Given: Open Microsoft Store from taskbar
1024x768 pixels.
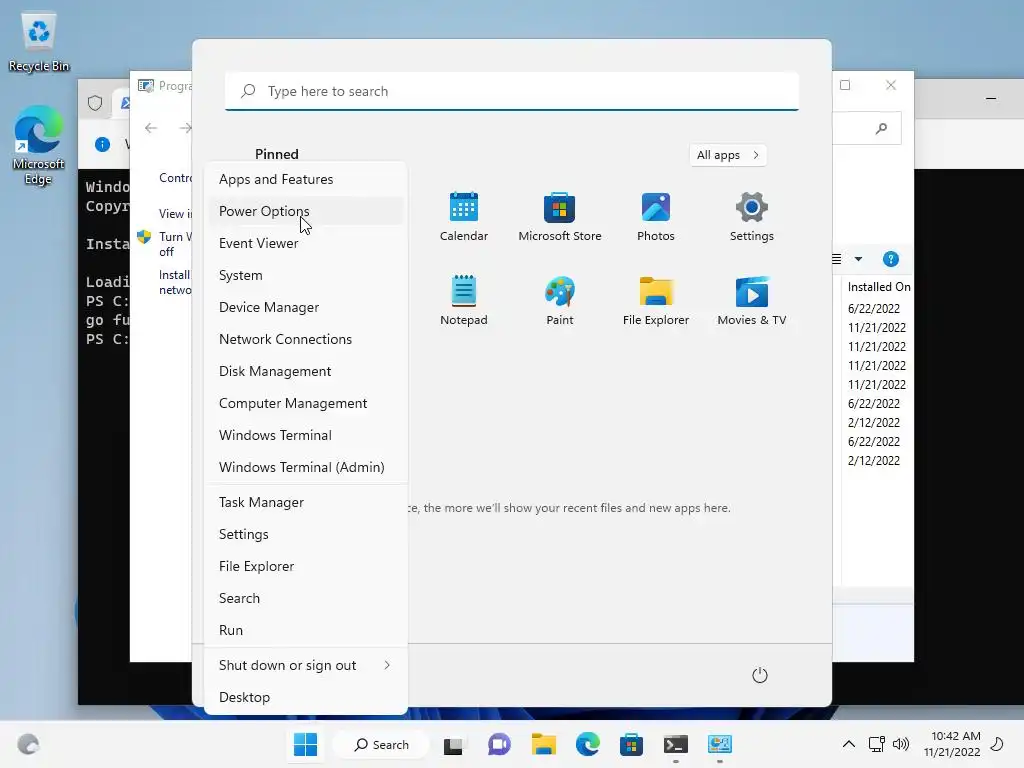Looking at the screenshot, I should coord(631,744).
